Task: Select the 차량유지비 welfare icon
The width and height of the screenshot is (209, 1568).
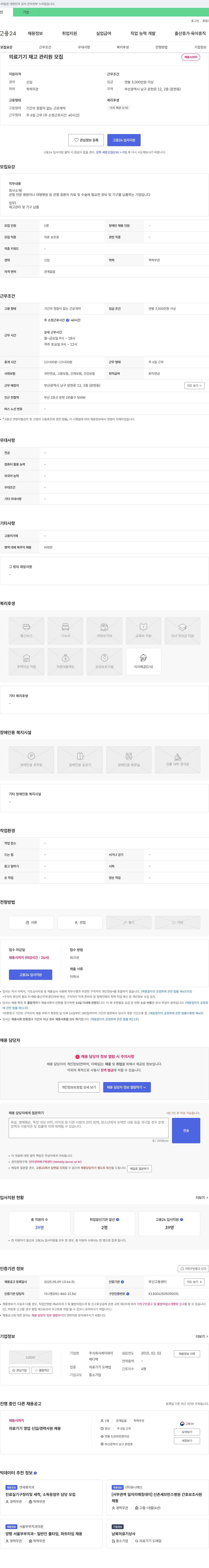Action: tap(104, 631)
